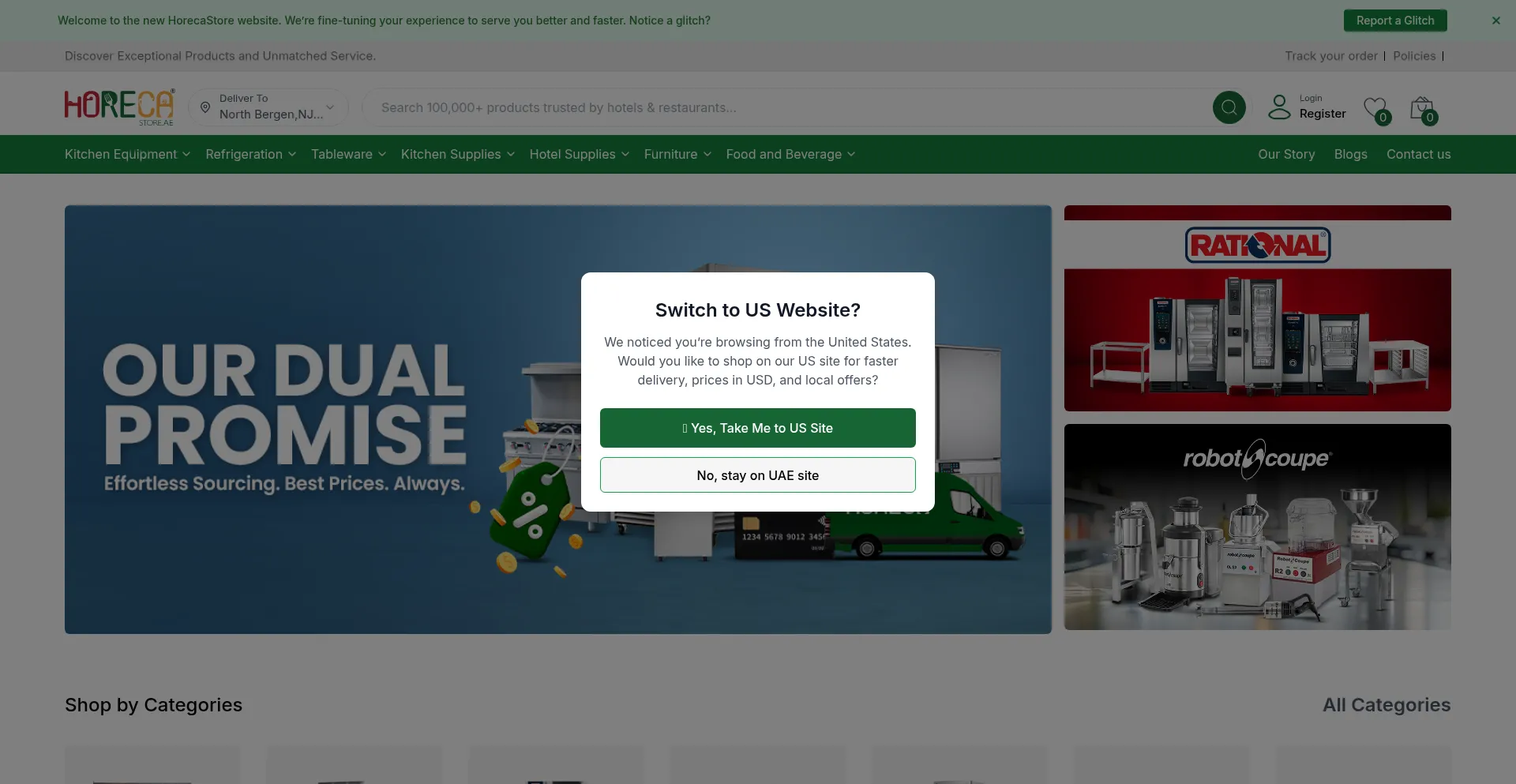Choose No, stay on UAE site
The image size is (1516, 784).
757,475
